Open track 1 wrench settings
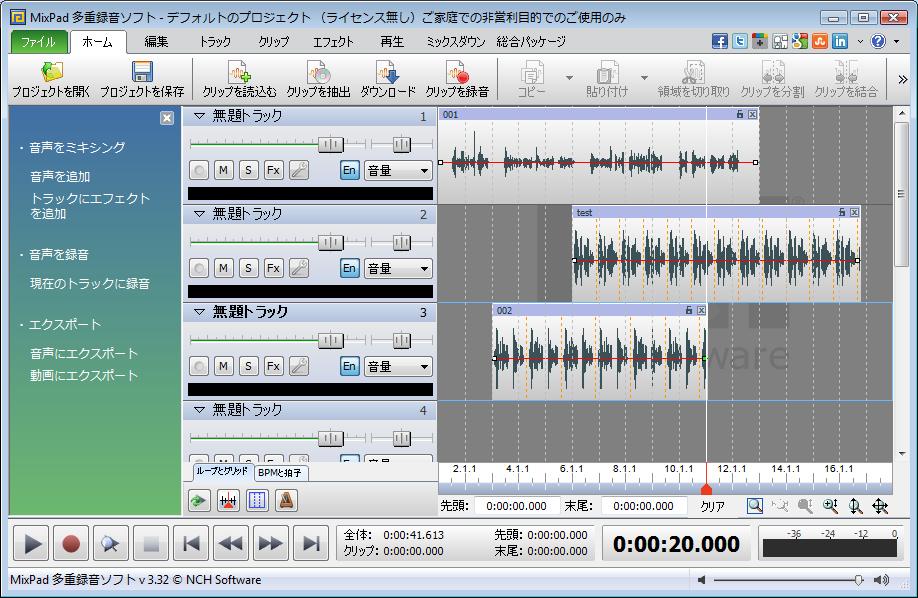Screen dimensions: 918x598 (299, 170)
